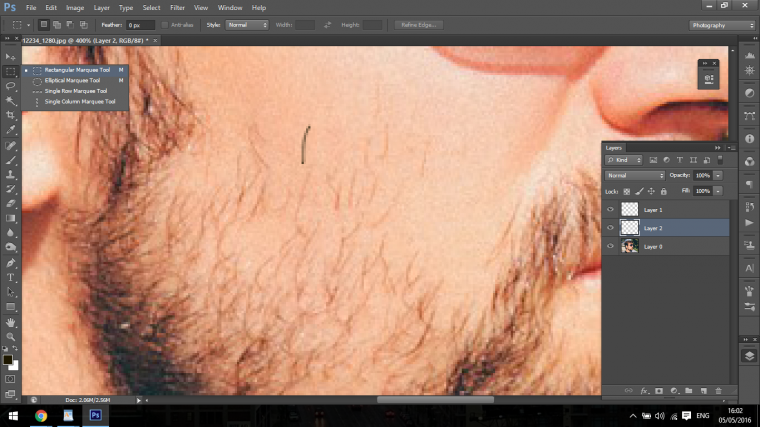Screen dimensions: 760x427
Task: Choose Single Row Marquee Tool
Action: tap(76, 91)
